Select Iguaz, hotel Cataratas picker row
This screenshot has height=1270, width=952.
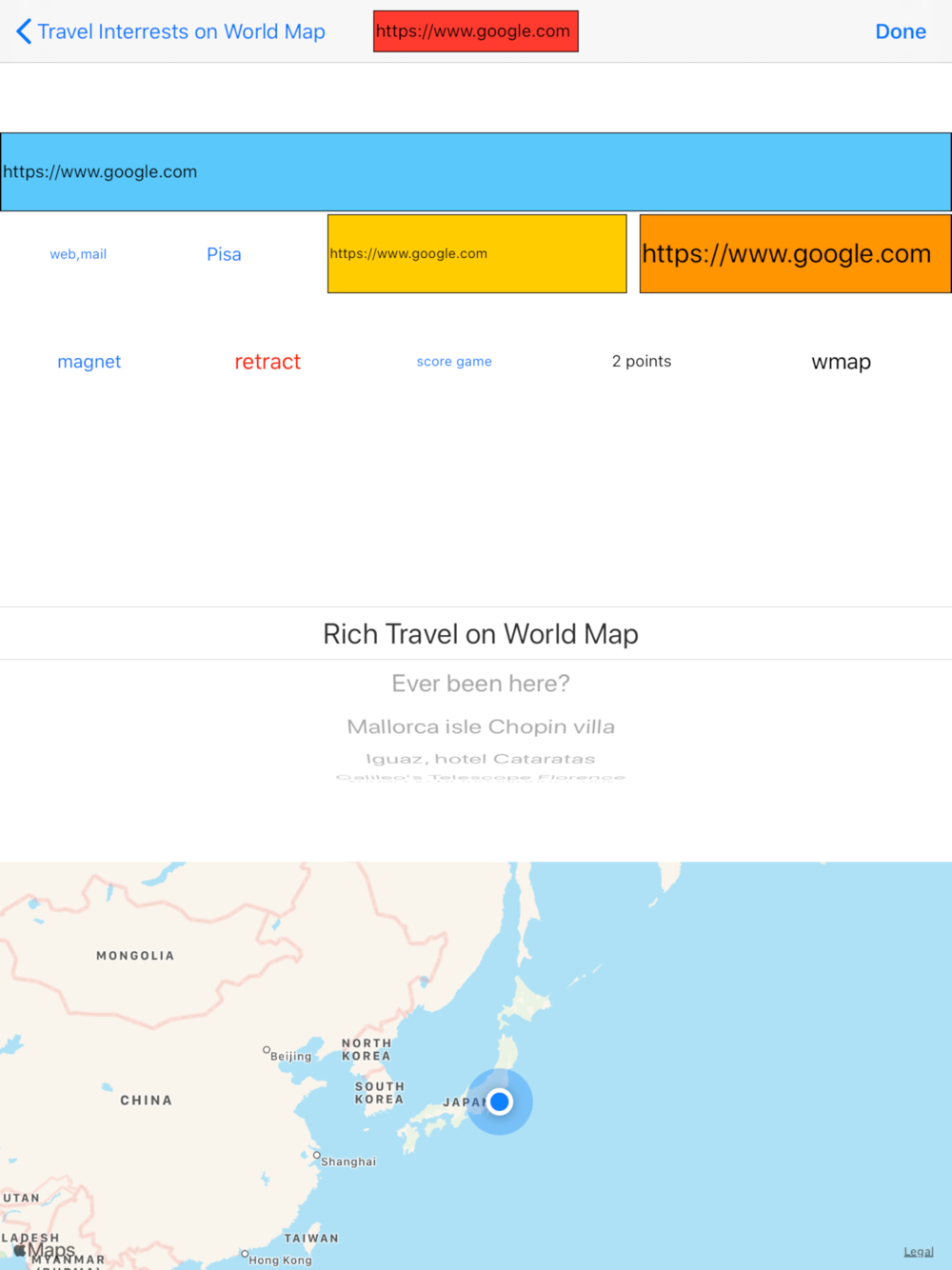(481, 759)
